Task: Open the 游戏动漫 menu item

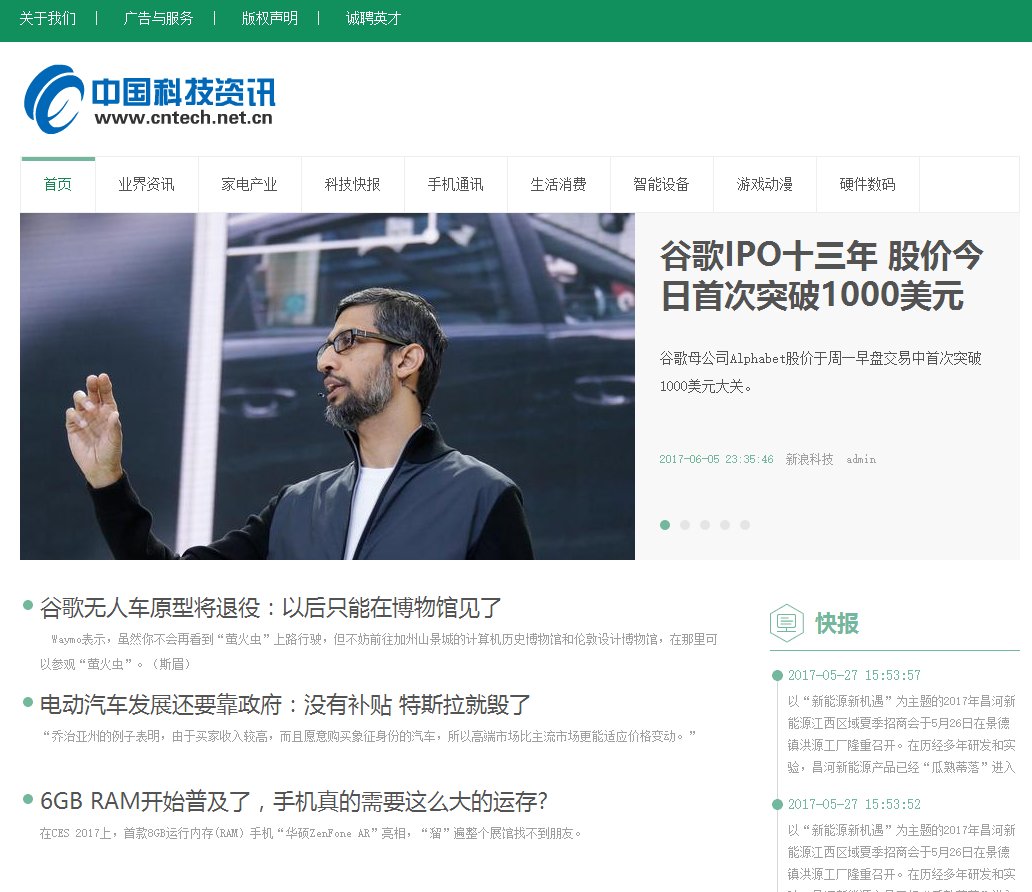Action: point(764,185)
